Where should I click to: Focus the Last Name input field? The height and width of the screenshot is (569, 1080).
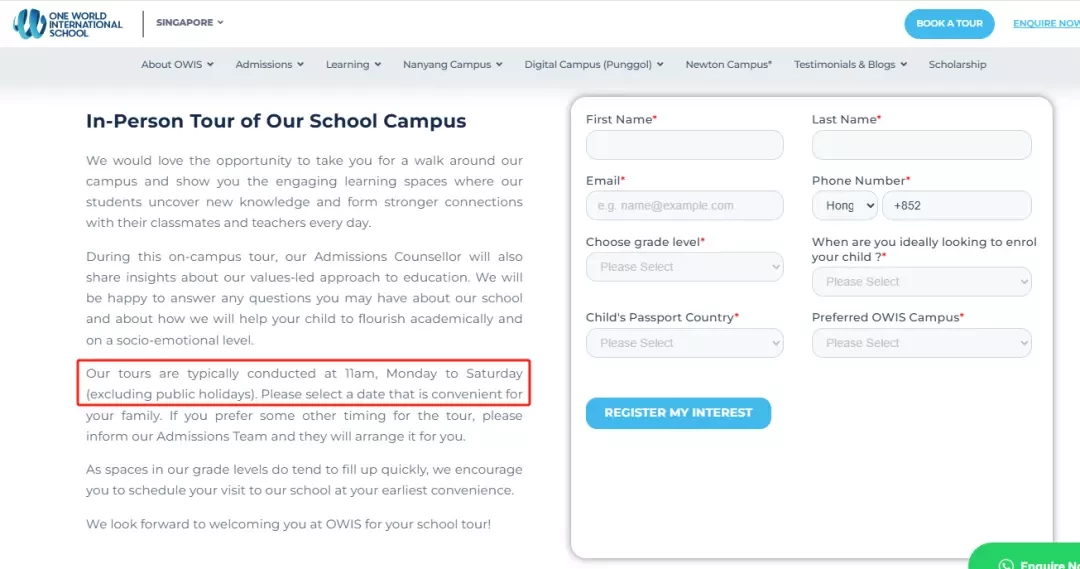922,145
